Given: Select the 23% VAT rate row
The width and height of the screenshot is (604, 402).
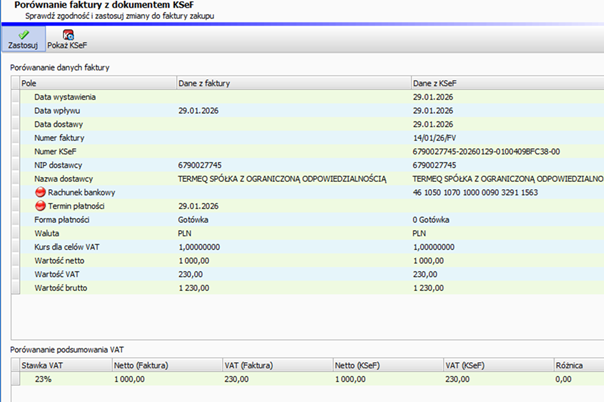Looking at the screenshot, I should (x=44, y=380).
